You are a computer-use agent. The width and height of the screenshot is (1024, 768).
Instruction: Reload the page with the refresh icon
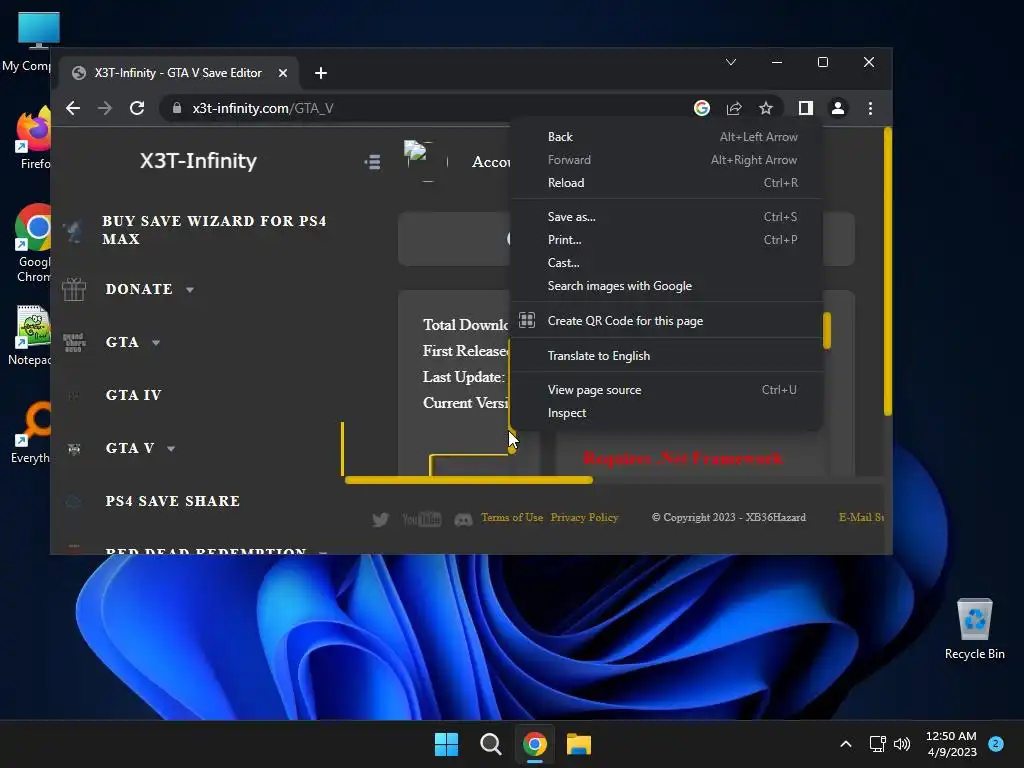[x=136, y=108]
